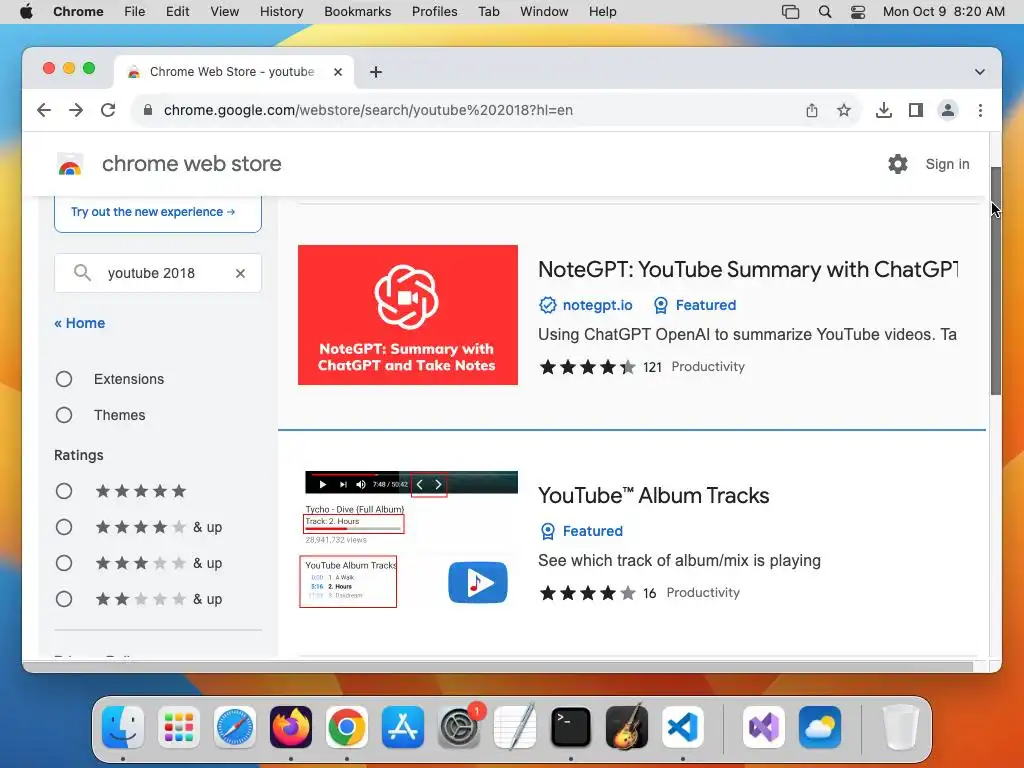Viewport: 1024px width, 768px height.
Task: Click the youtube 2018 search field
Action: tap(158, 273)
